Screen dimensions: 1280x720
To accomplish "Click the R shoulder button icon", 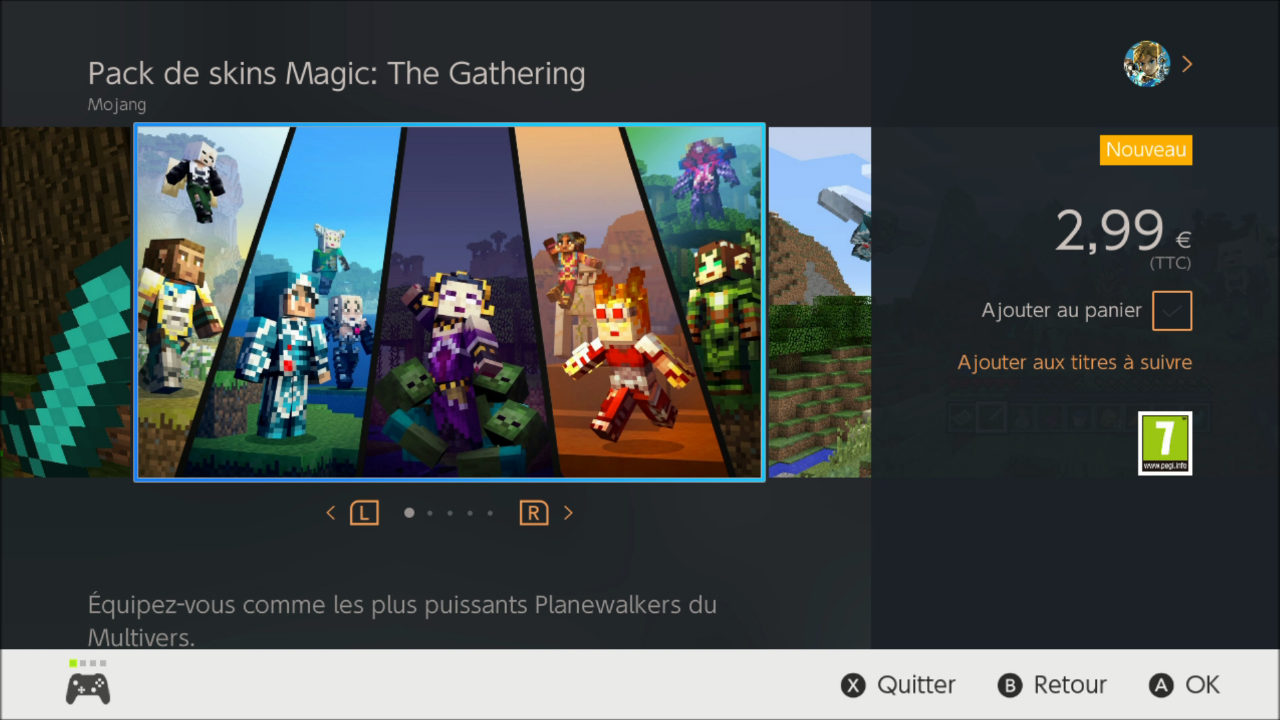I will click(534, 513).
